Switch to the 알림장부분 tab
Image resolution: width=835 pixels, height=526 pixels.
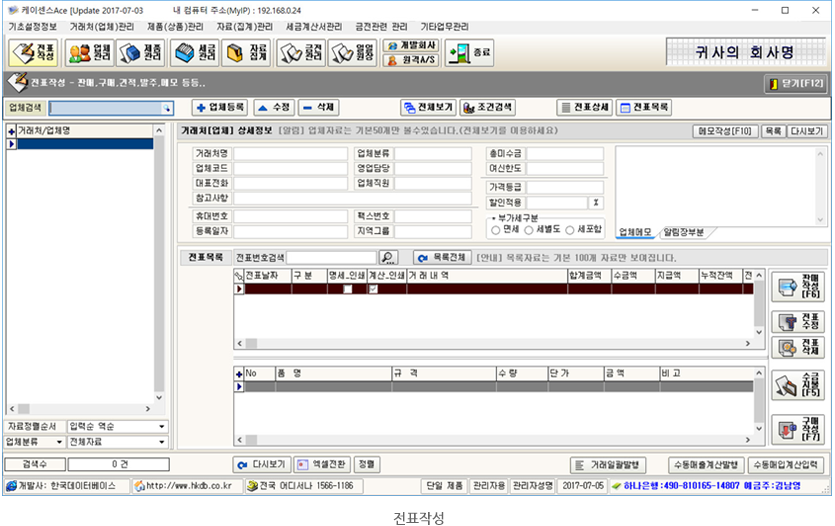coord(682,232)
